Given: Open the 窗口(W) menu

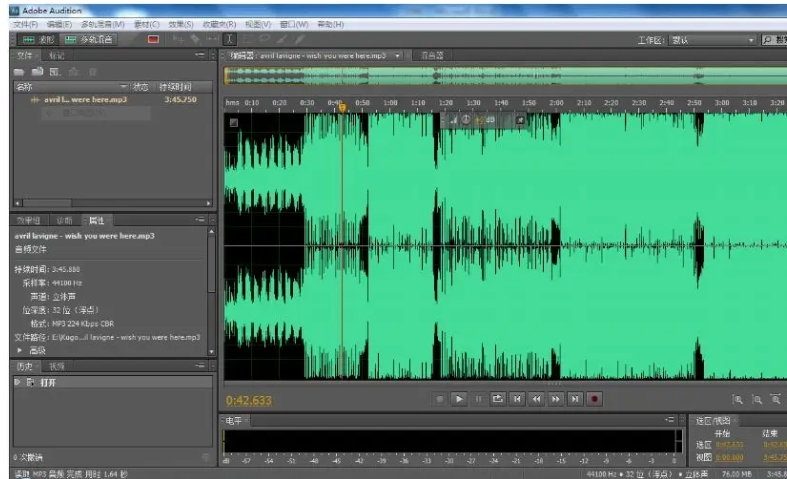Looking at the screenshot, I should click(294, 24).
